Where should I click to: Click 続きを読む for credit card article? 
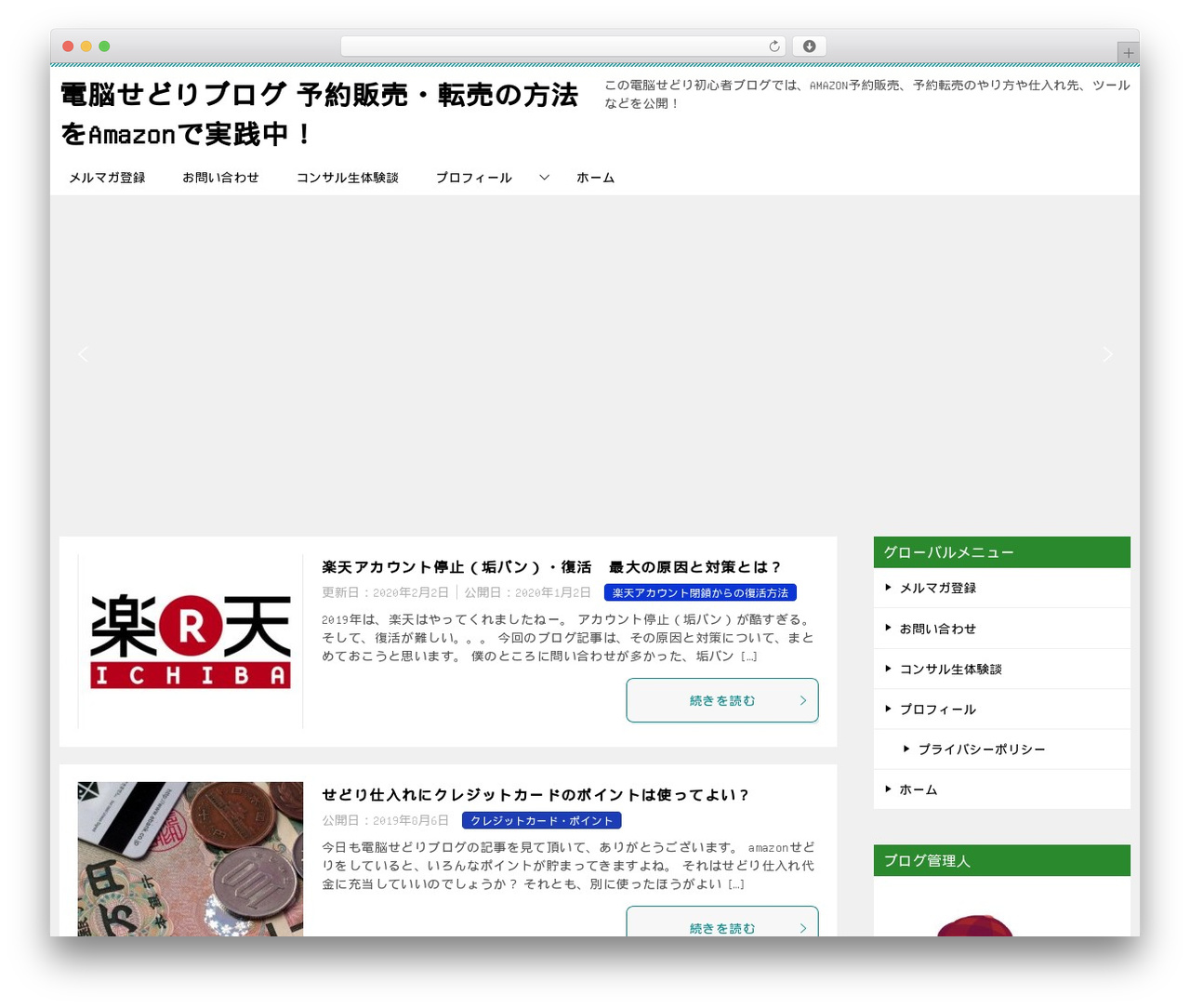pyautogui.click(x=722, y=922)
